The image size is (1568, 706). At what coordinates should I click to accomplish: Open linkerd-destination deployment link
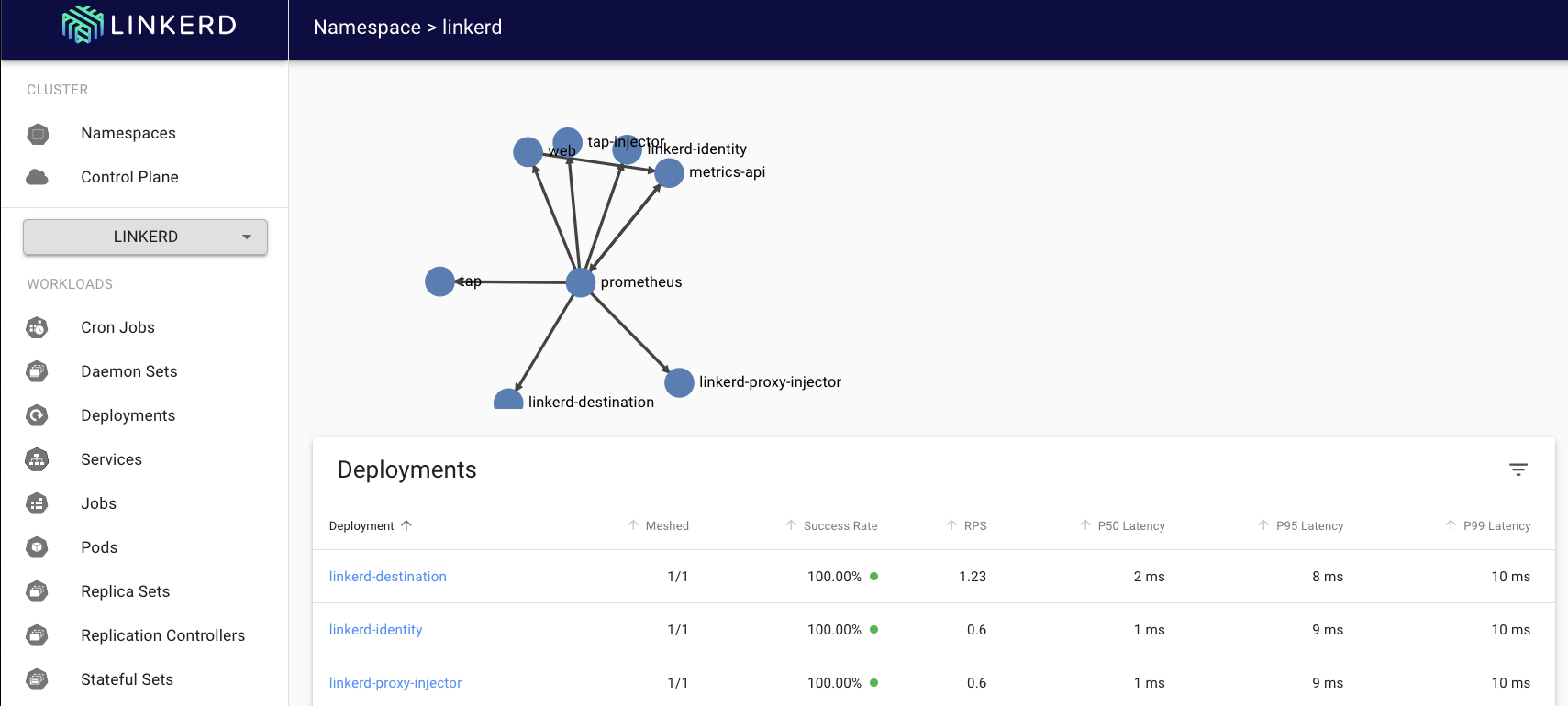coord(387,577)
